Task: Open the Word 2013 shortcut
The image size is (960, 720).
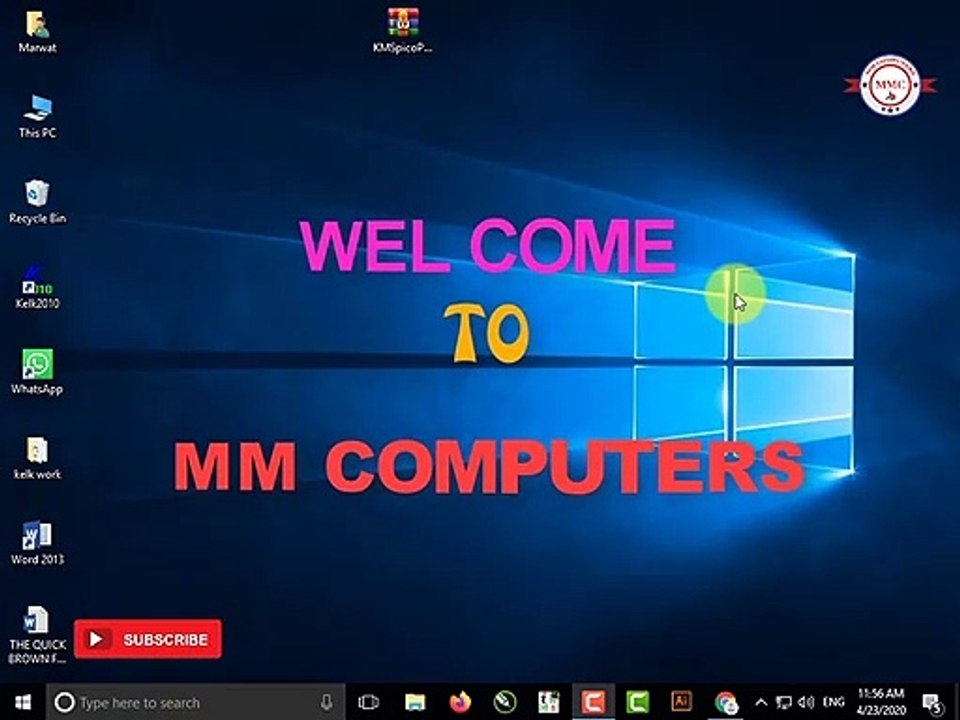Action: click(37, 543)
